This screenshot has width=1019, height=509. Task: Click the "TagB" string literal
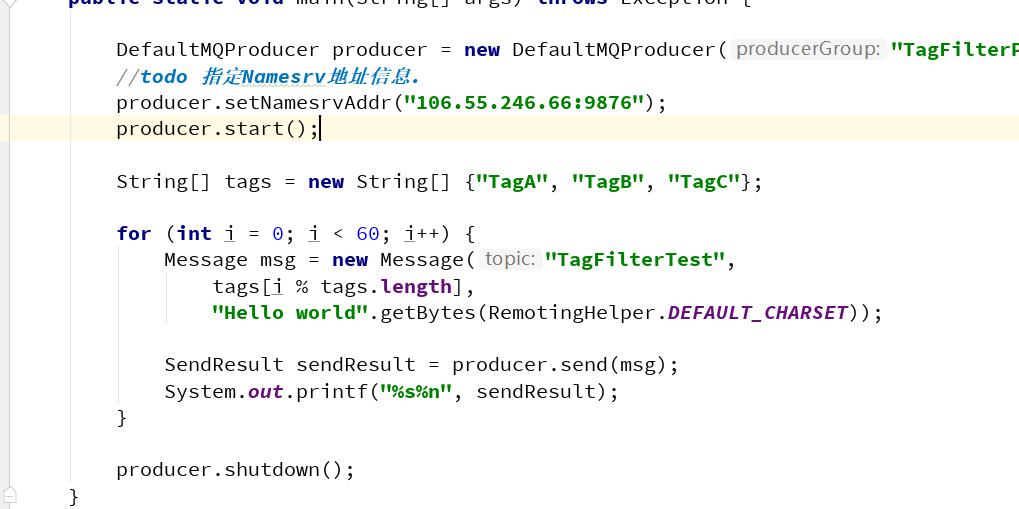click(608, 181)
